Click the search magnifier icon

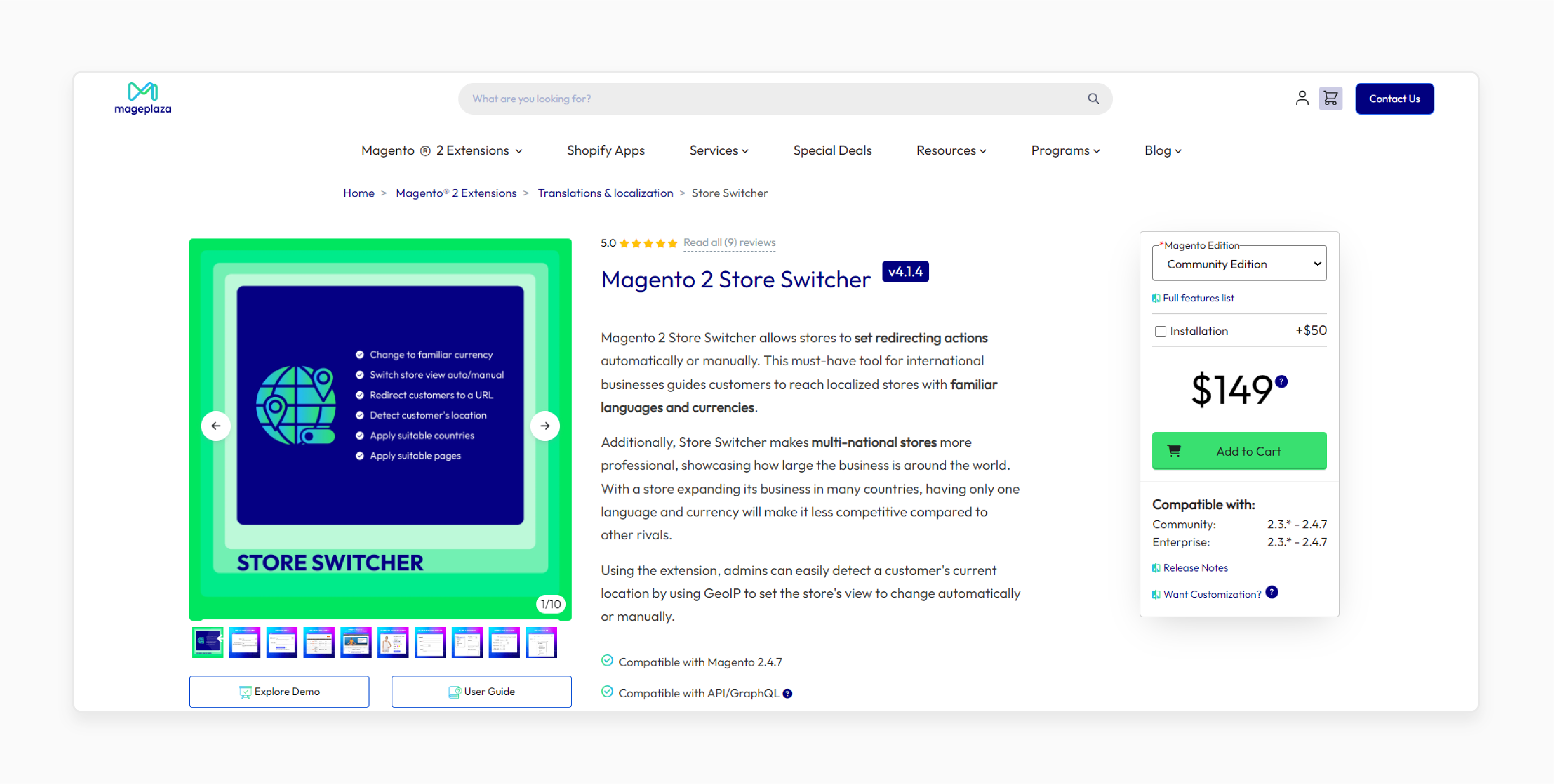pyautogui.click(x=1092, y=98)
